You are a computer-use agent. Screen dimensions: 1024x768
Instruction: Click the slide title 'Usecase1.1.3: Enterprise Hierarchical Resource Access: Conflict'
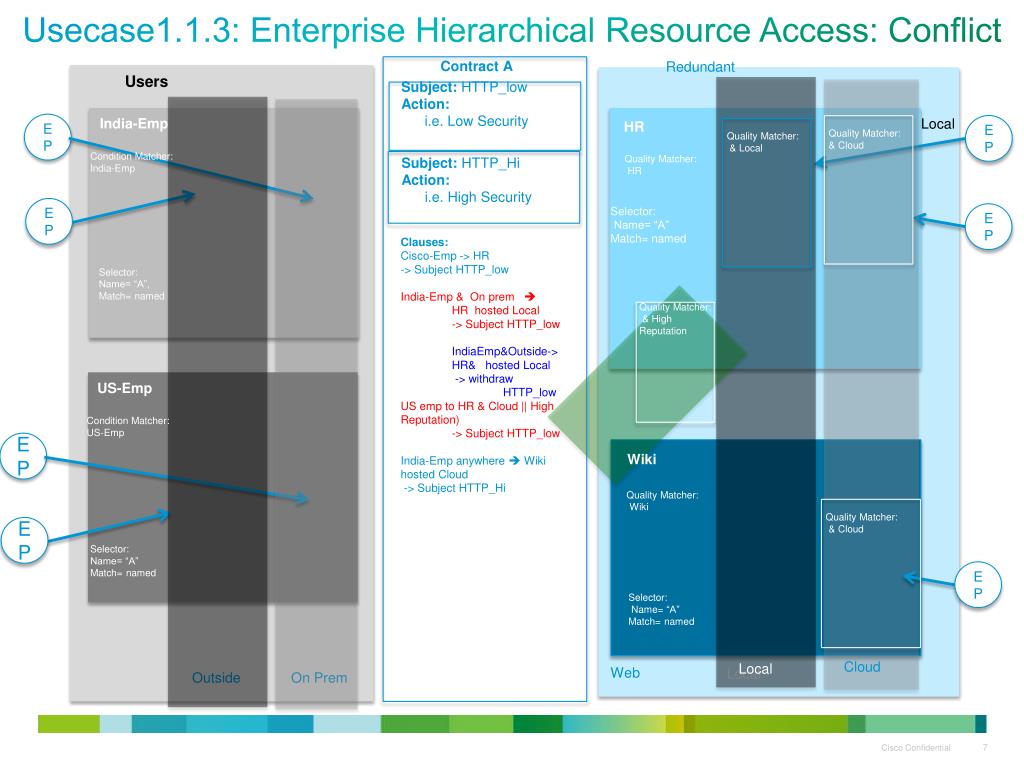click(x=511, y=31)
